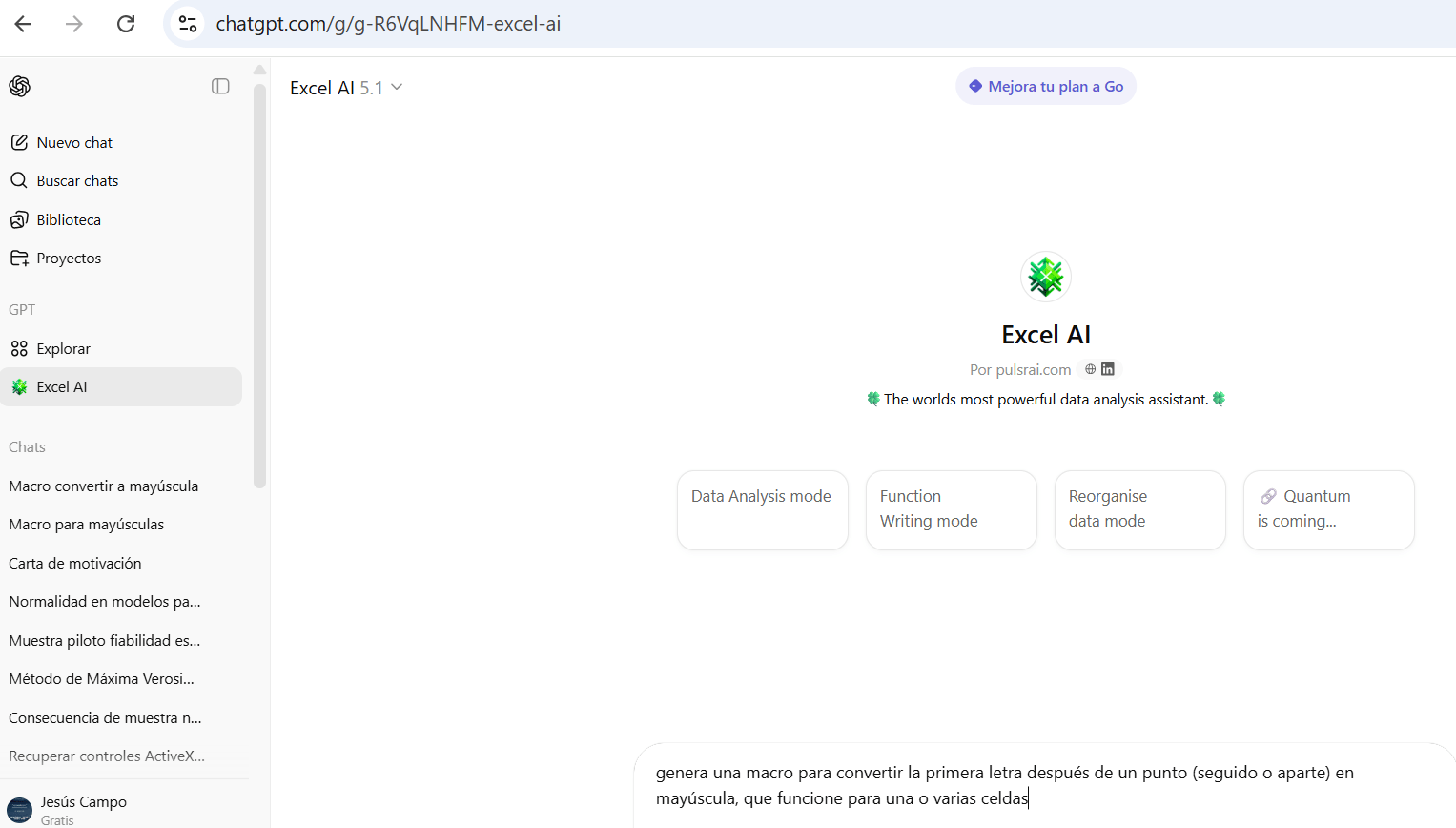1456x828 pixels.
Task: Open chat Carta de motivación
Action: point(75,564)
